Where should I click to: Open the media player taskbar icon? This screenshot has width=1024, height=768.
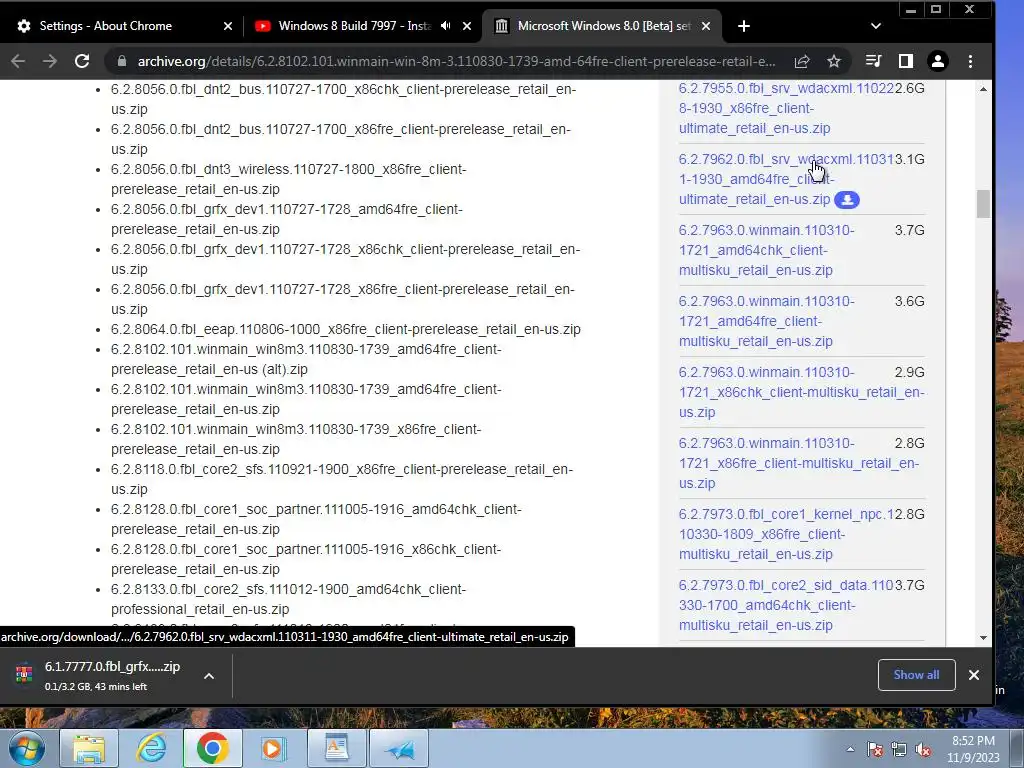pos(274,748)
